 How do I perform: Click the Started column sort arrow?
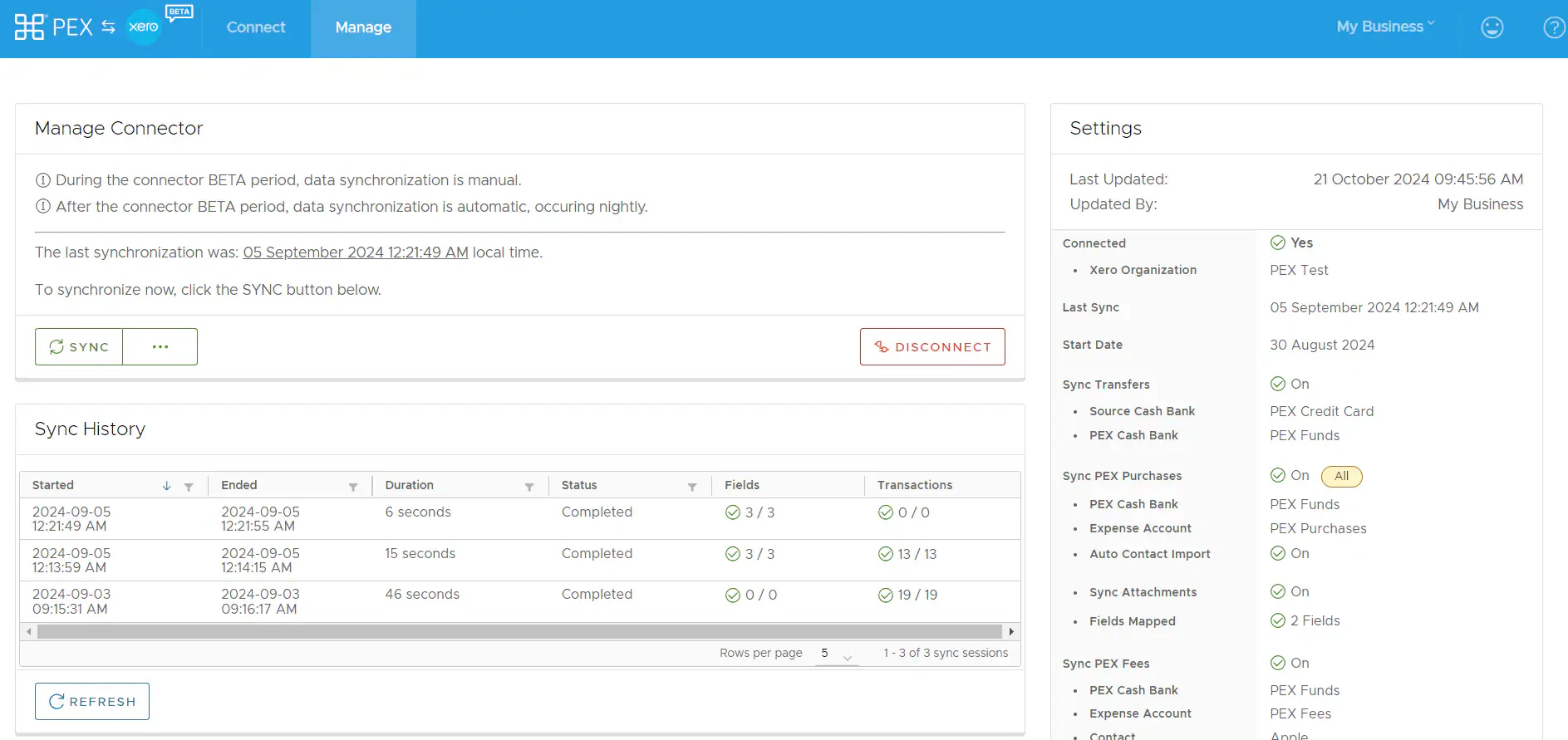pos(167,486)
